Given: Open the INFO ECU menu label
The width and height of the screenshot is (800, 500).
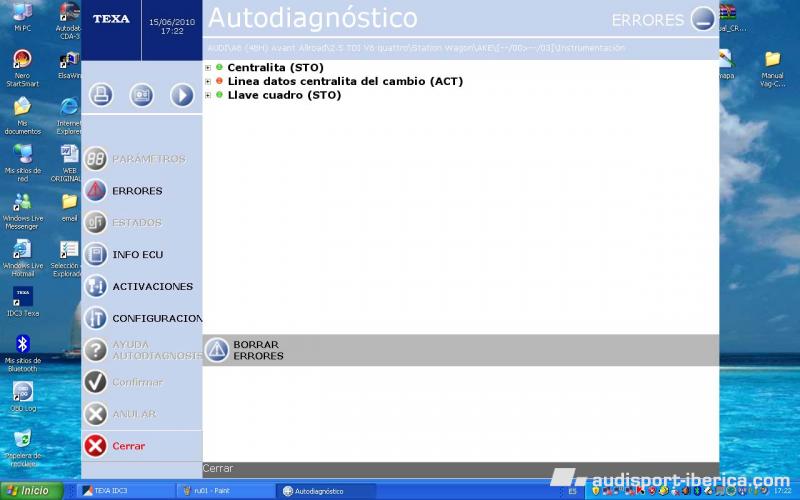Looking at the screenshot, I should [x=138, y=255].
